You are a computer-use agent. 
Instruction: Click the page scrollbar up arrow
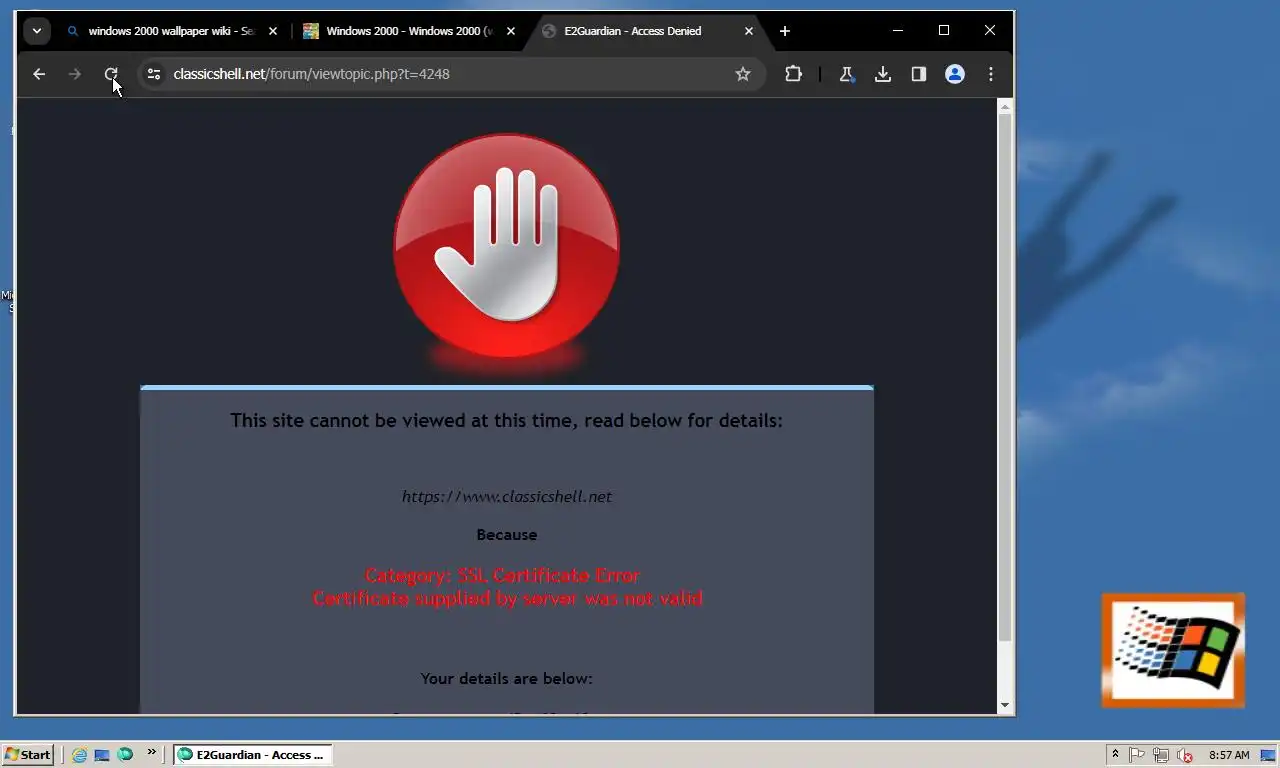pos(1005,107)
